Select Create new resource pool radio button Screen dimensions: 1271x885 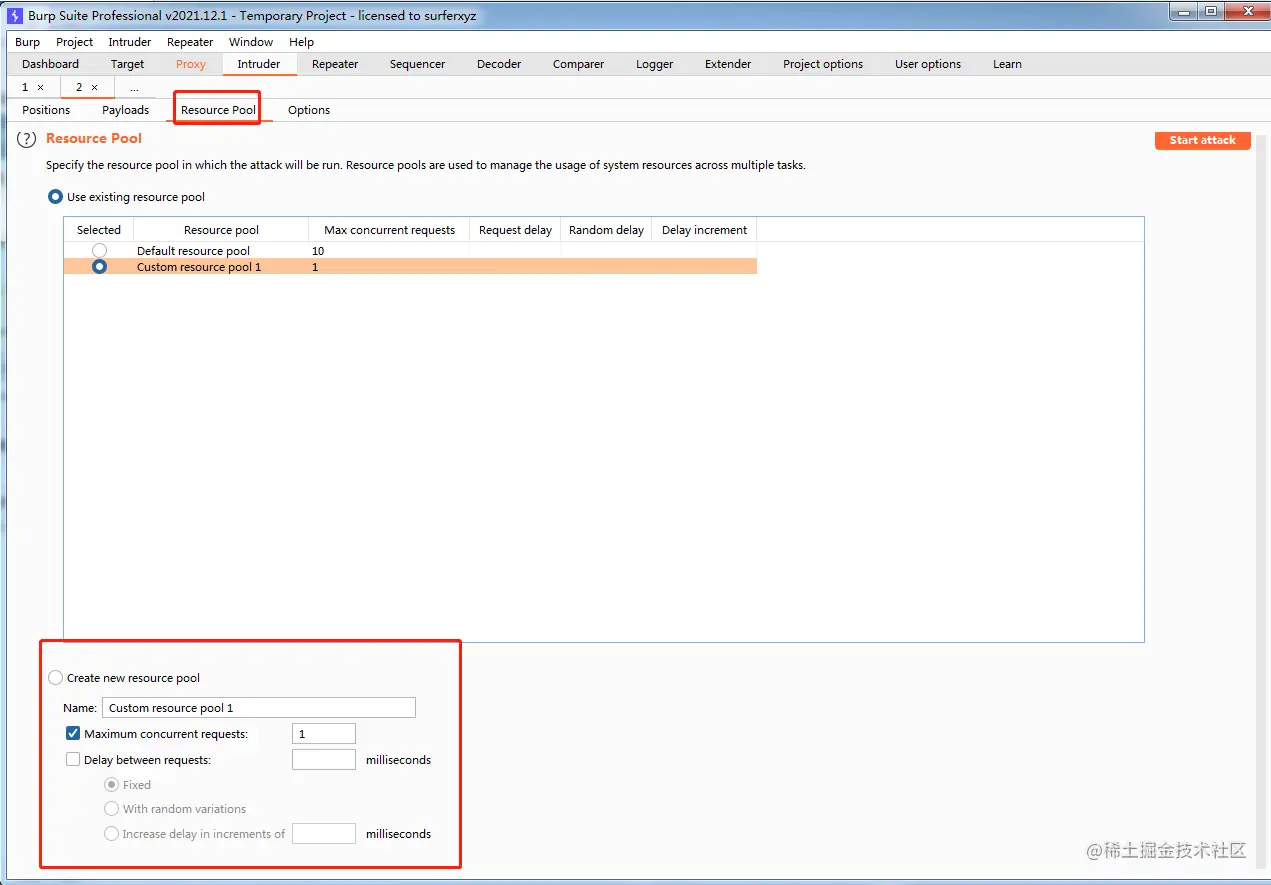coord(56,678)
